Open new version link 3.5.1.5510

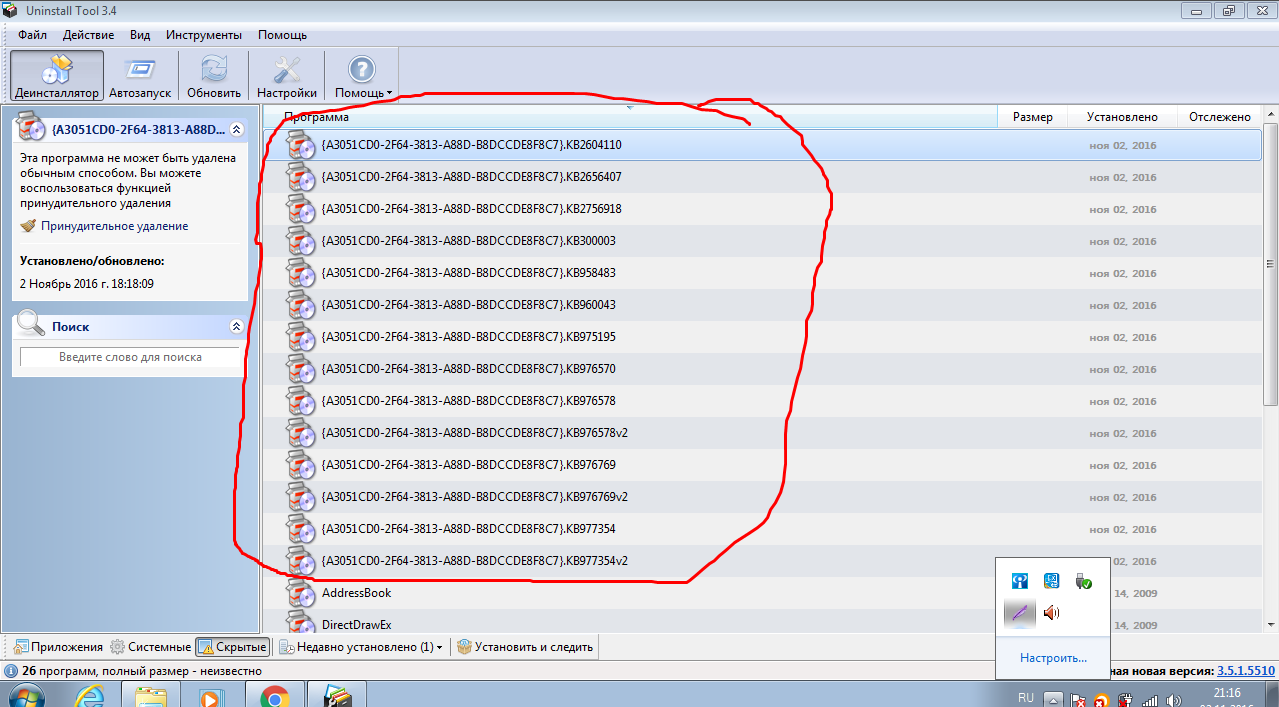pyautogui.click(x=1246, y=671)
